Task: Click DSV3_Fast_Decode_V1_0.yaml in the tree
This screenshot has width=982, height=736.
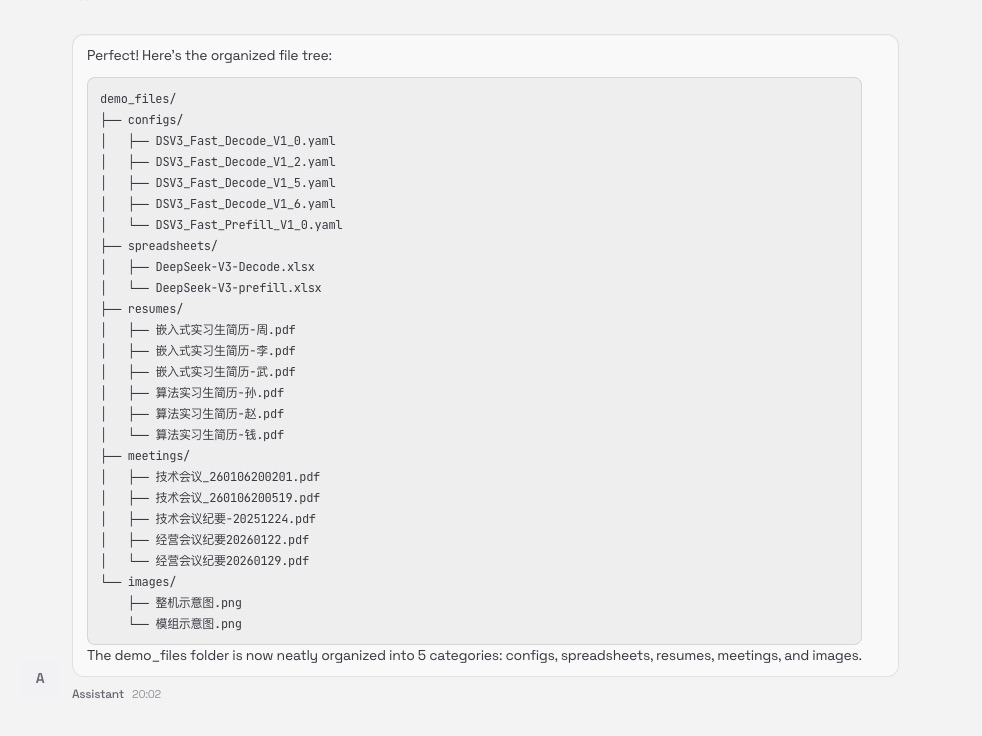Action: pos(245,141)
